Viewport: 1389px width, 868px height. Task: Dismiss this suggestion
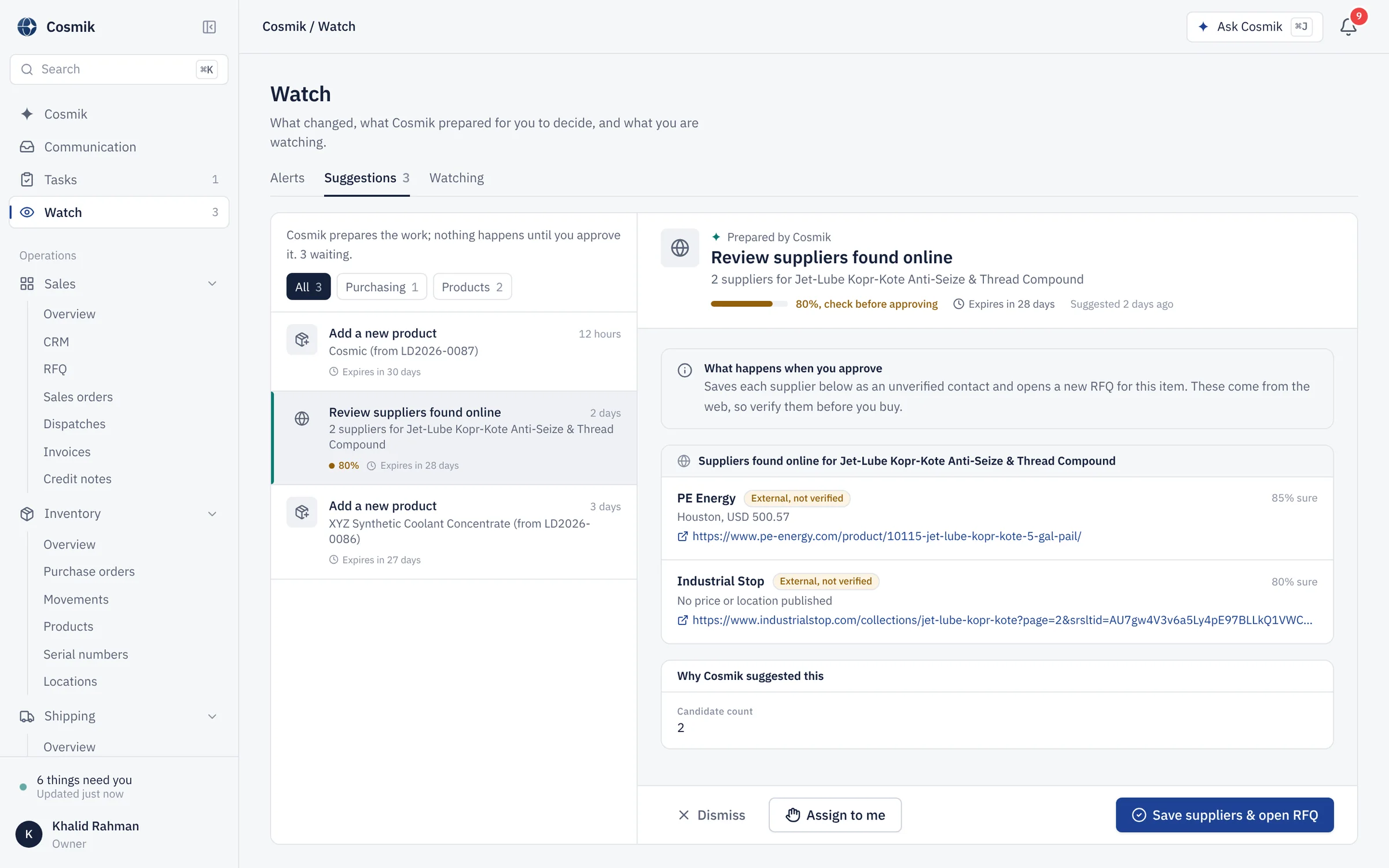(711, 815)
